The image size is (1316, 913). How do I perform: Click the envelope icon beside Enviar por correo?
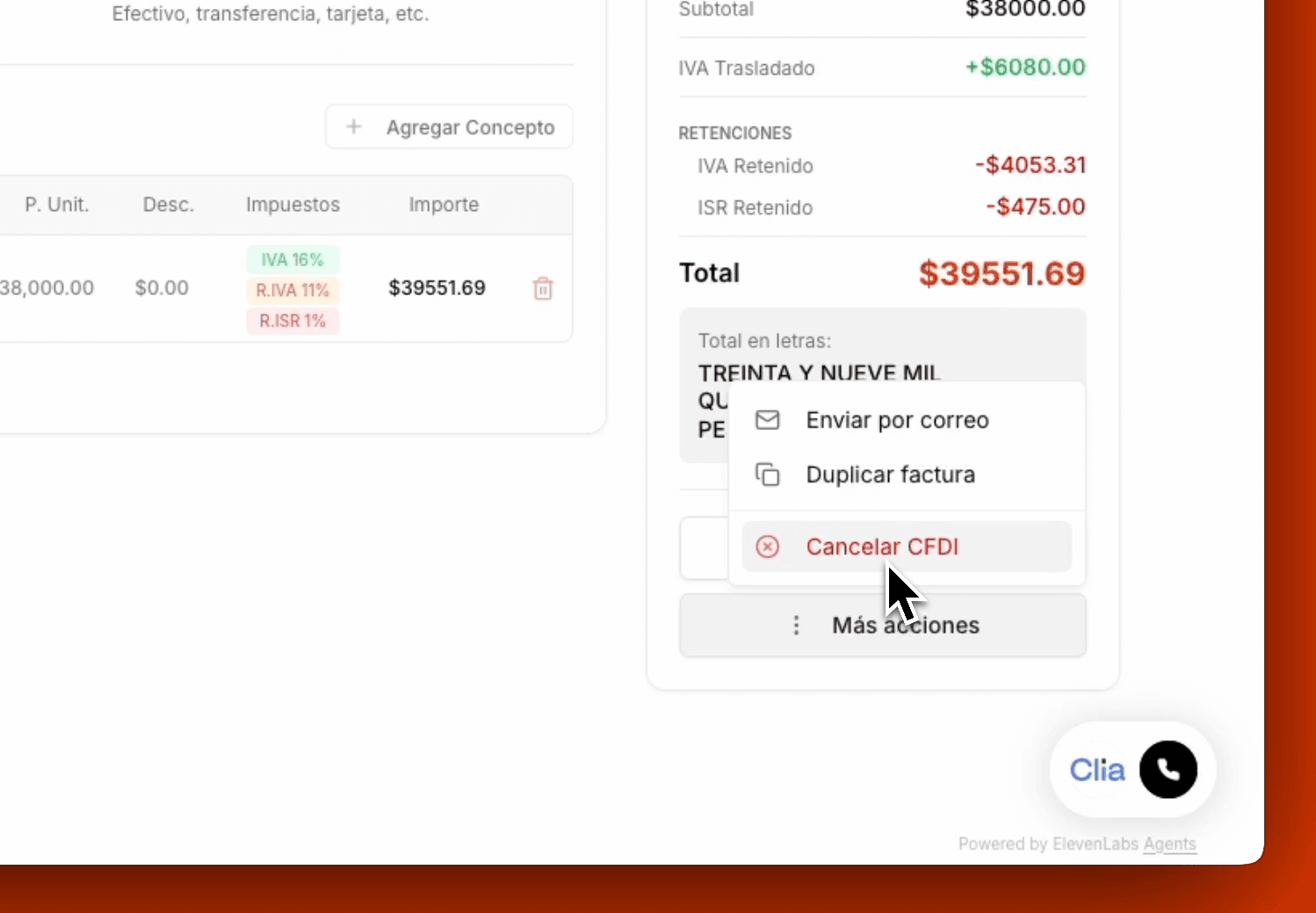(x=768, y=420)
